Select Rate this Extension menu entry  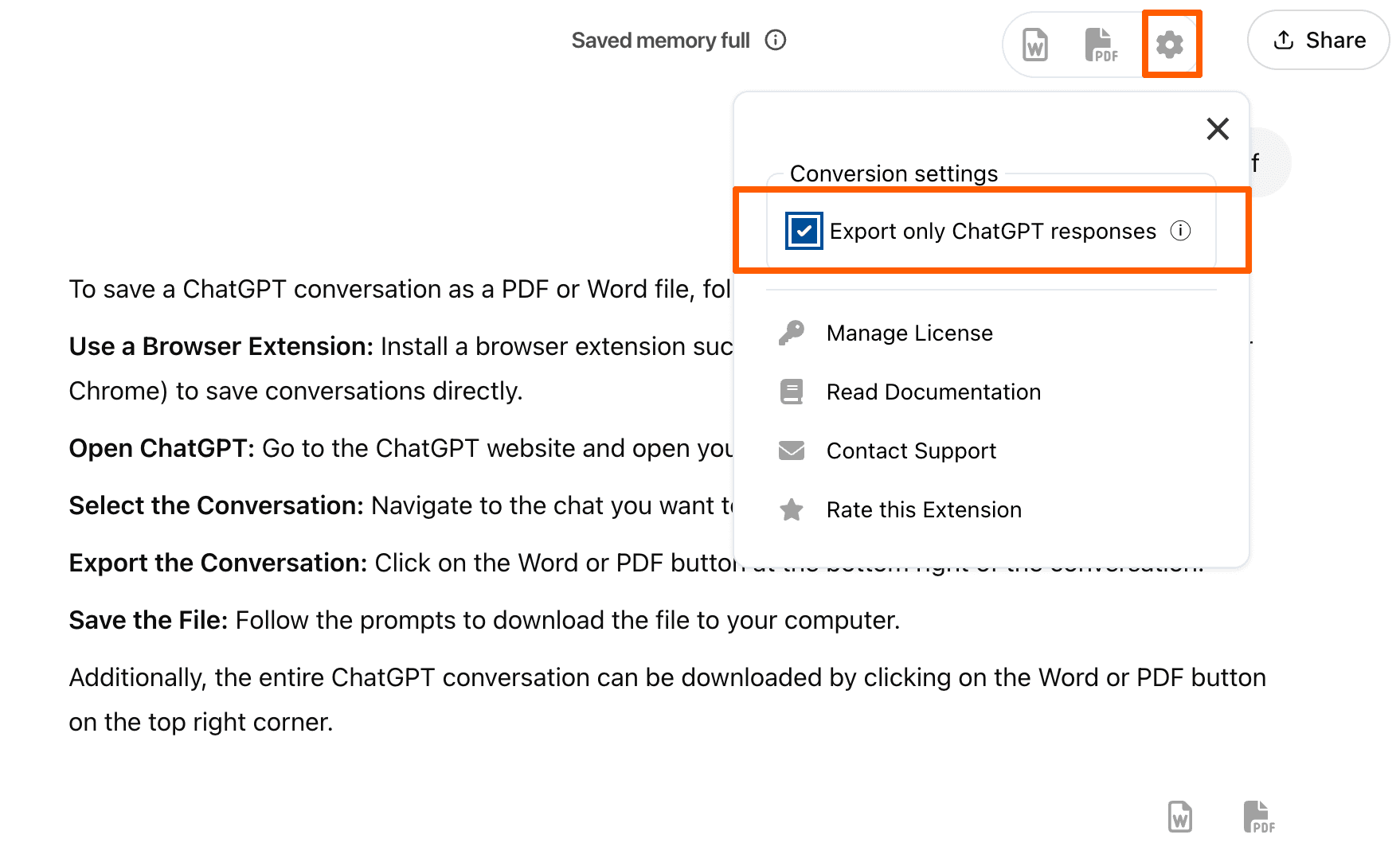[924, 509]
